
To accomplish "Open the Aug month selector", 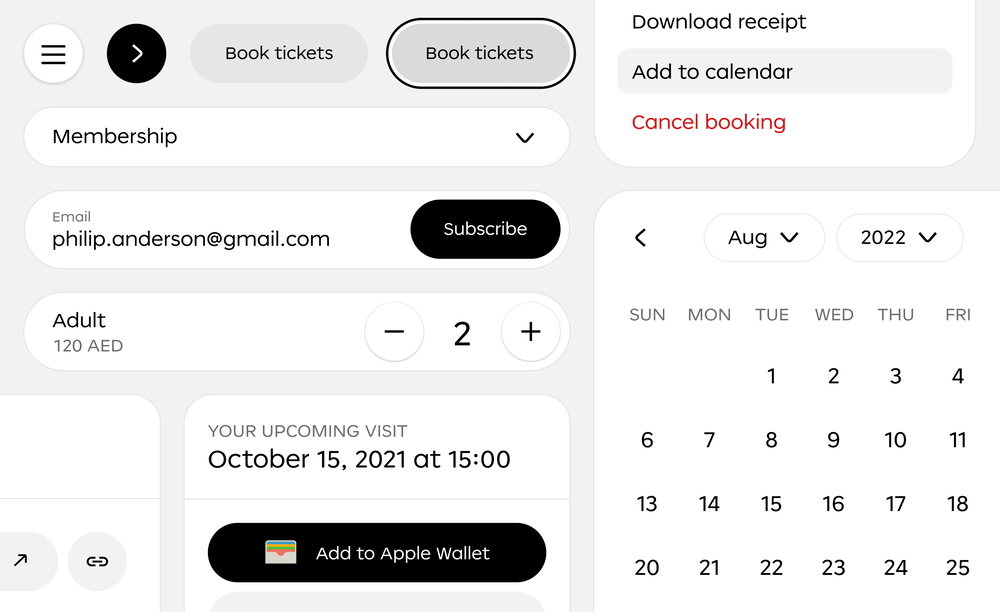I will (x=764, y=238).
